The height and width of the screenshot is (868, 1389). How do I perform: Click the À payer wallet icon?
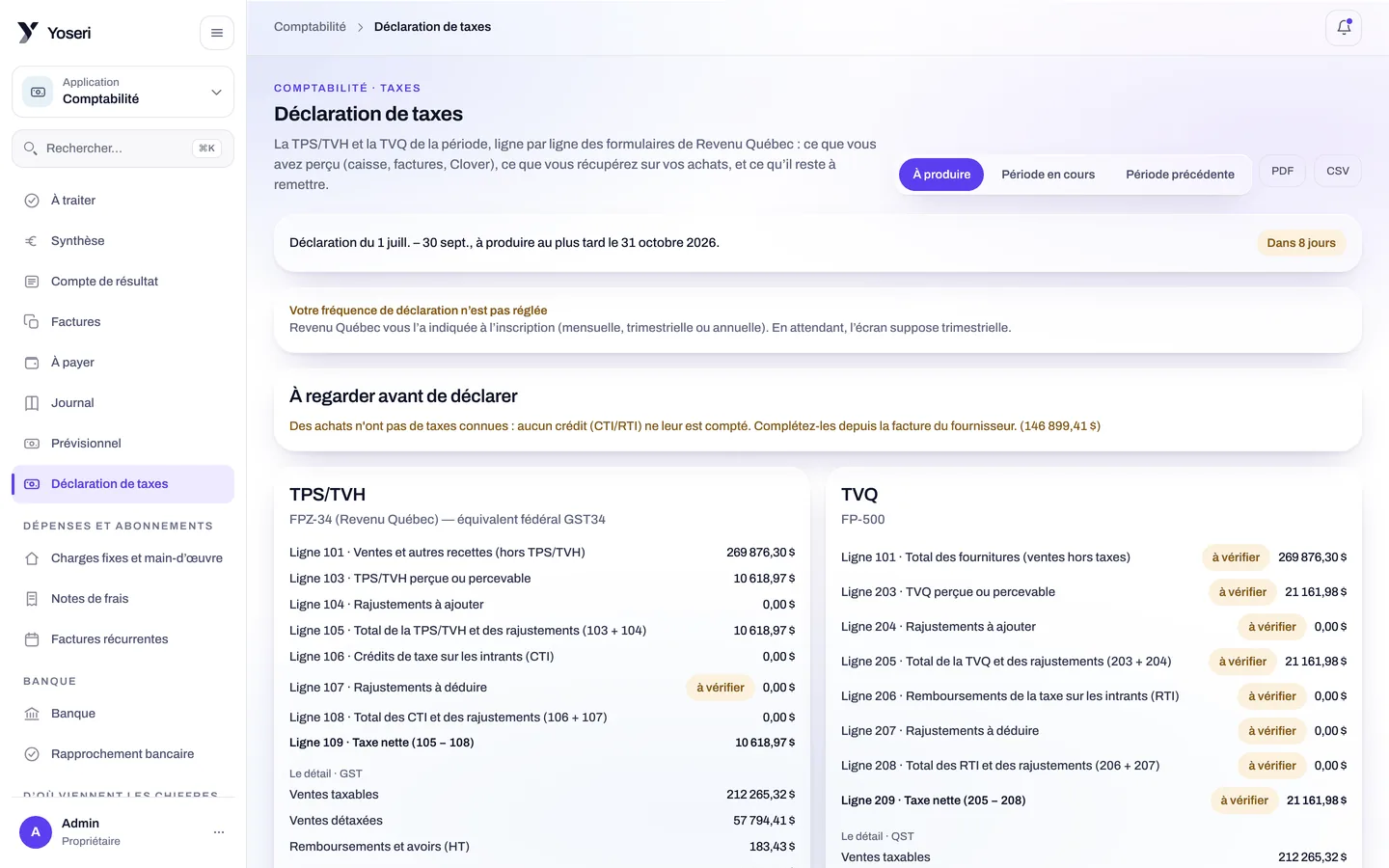(x=32, y=363)
